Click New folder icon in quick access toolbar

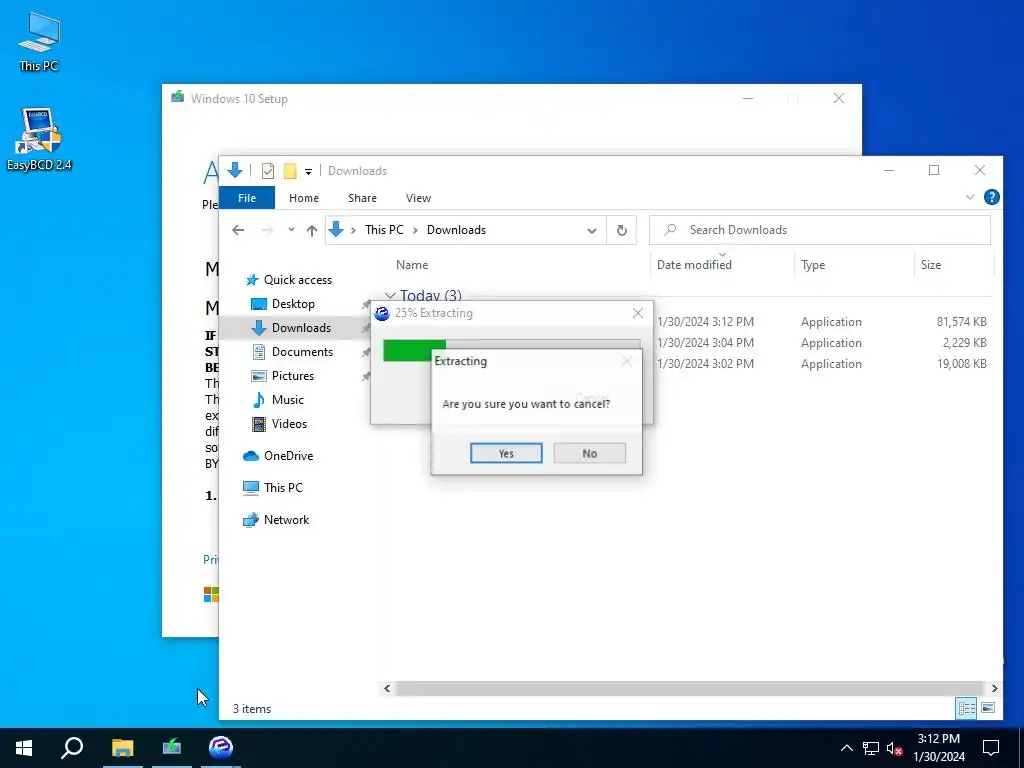pos(290,171)
